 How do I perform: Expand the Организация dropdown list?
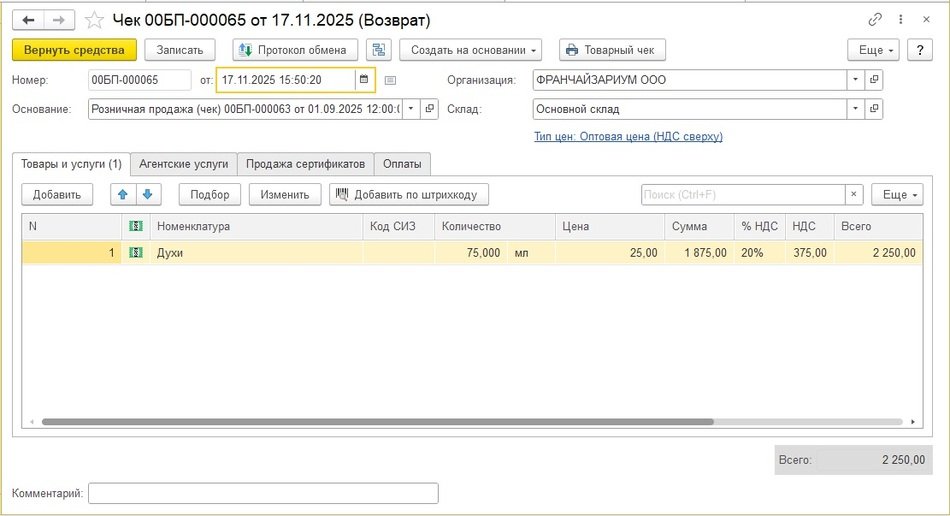coord(855,80)
